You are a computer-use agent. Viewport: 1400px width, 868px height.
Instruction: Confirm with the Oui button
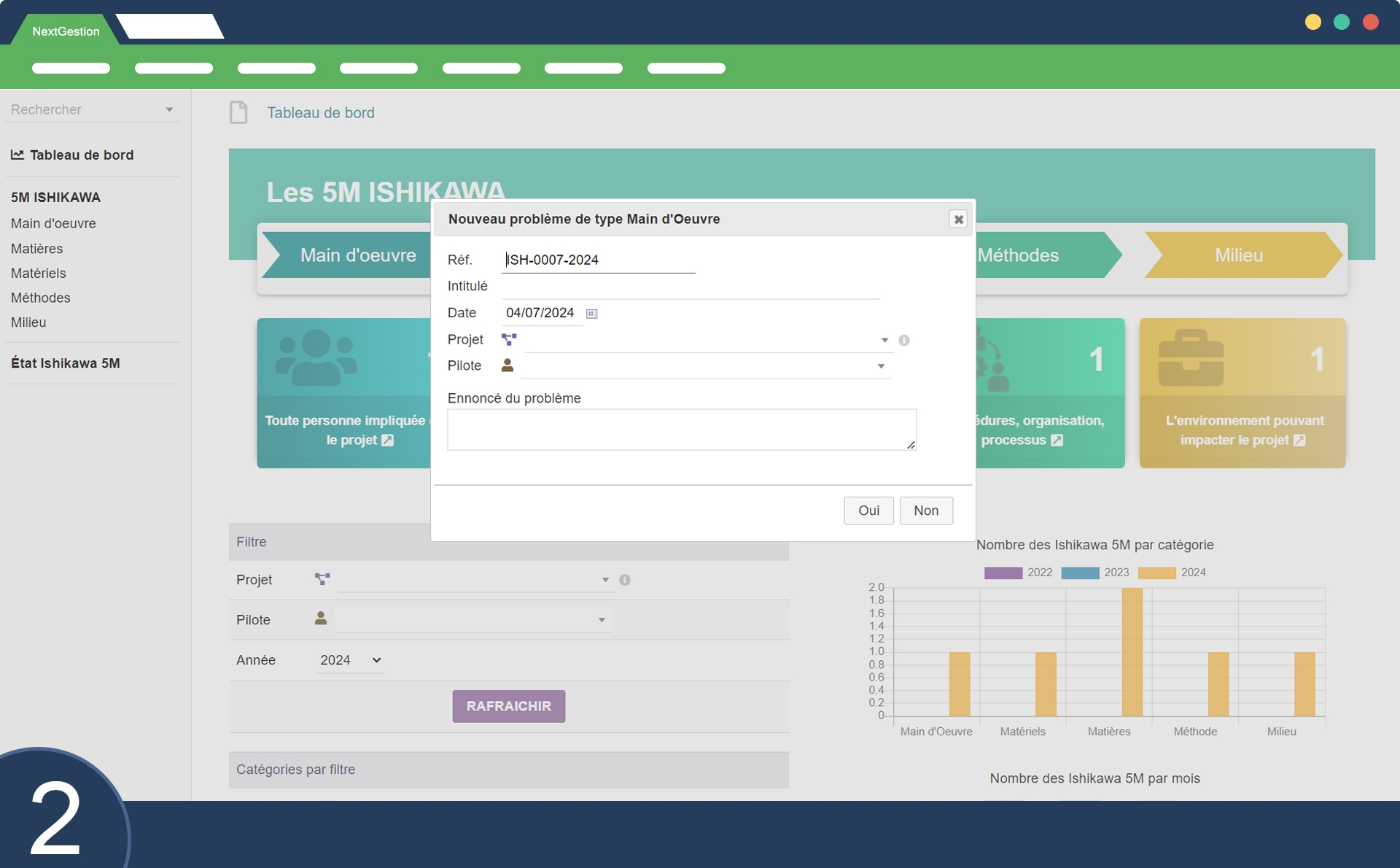pos(868,511)
